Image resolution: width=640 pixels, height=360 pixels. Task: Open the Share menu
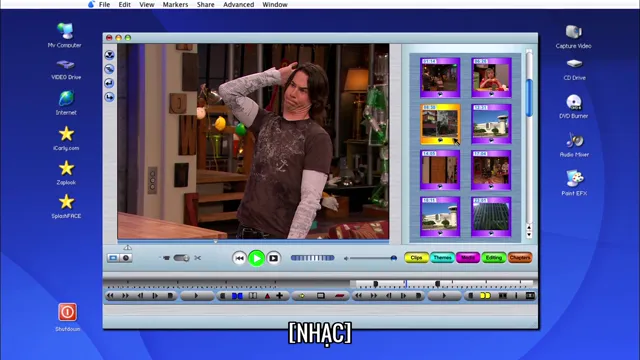[x=205, y=4]
